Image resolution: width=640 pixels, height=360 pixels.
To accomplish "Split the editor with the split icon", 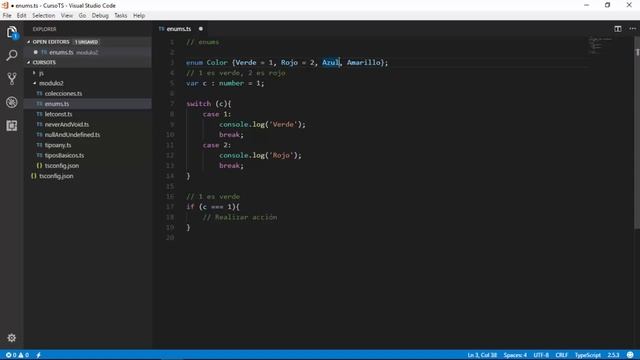I will 618,29.
